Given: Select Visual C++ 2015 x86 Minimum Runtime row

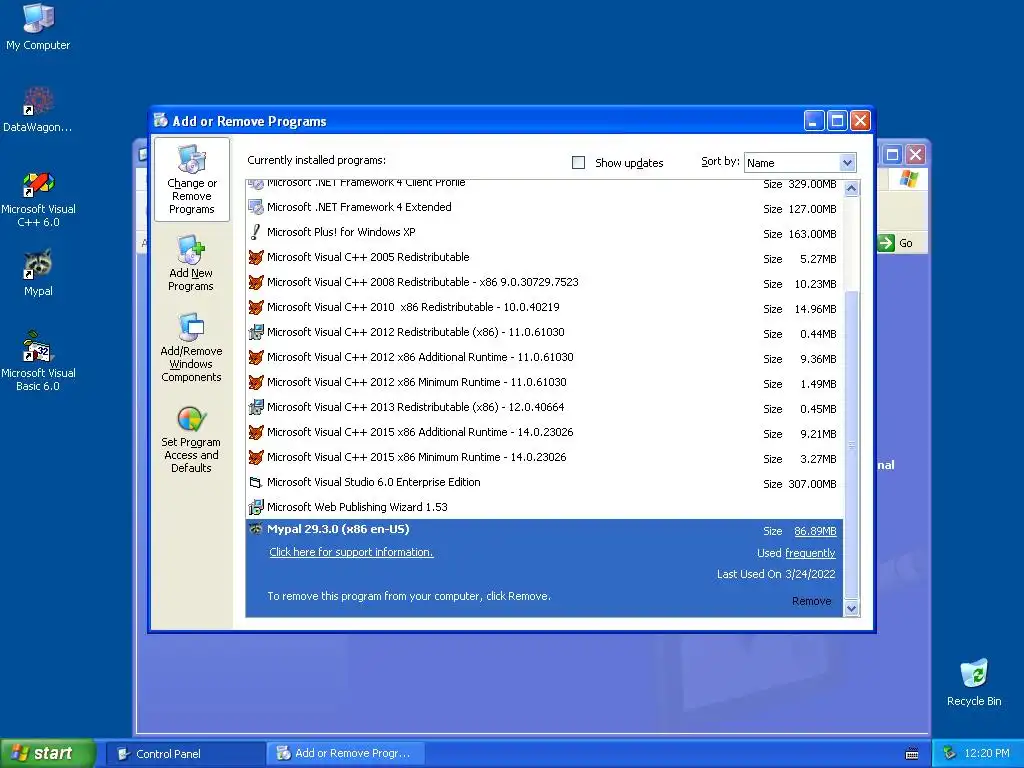Looking at the screenshot, I should [545, 457].
